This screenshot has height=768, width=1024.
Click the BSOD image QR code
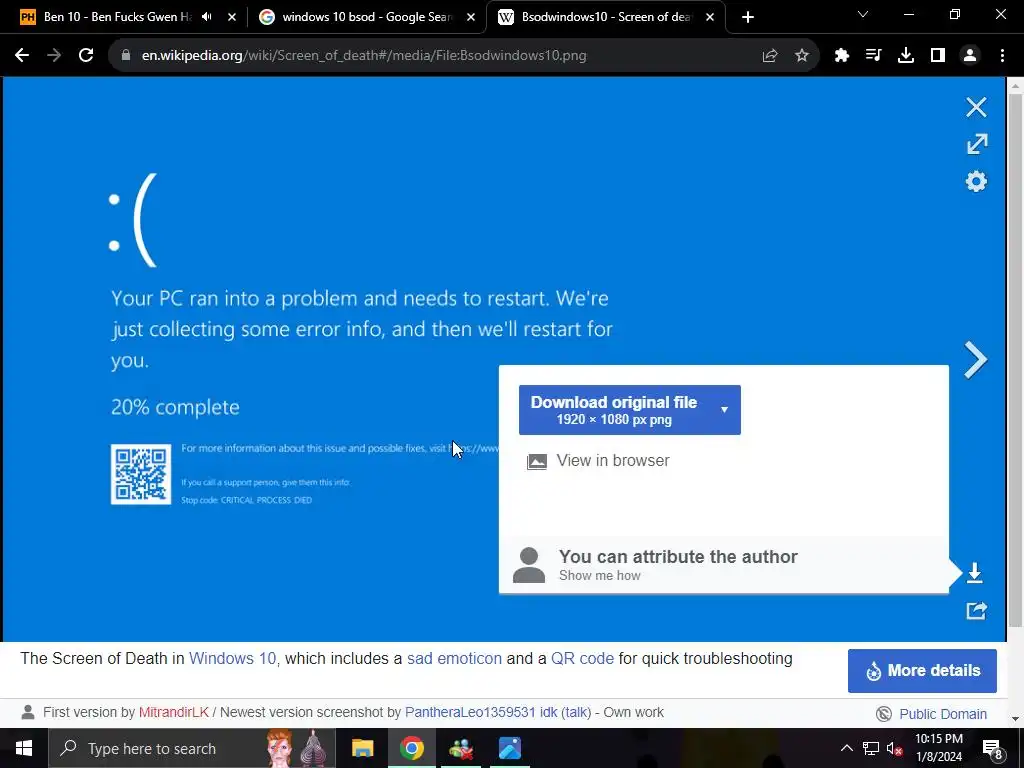coord(140,474)
